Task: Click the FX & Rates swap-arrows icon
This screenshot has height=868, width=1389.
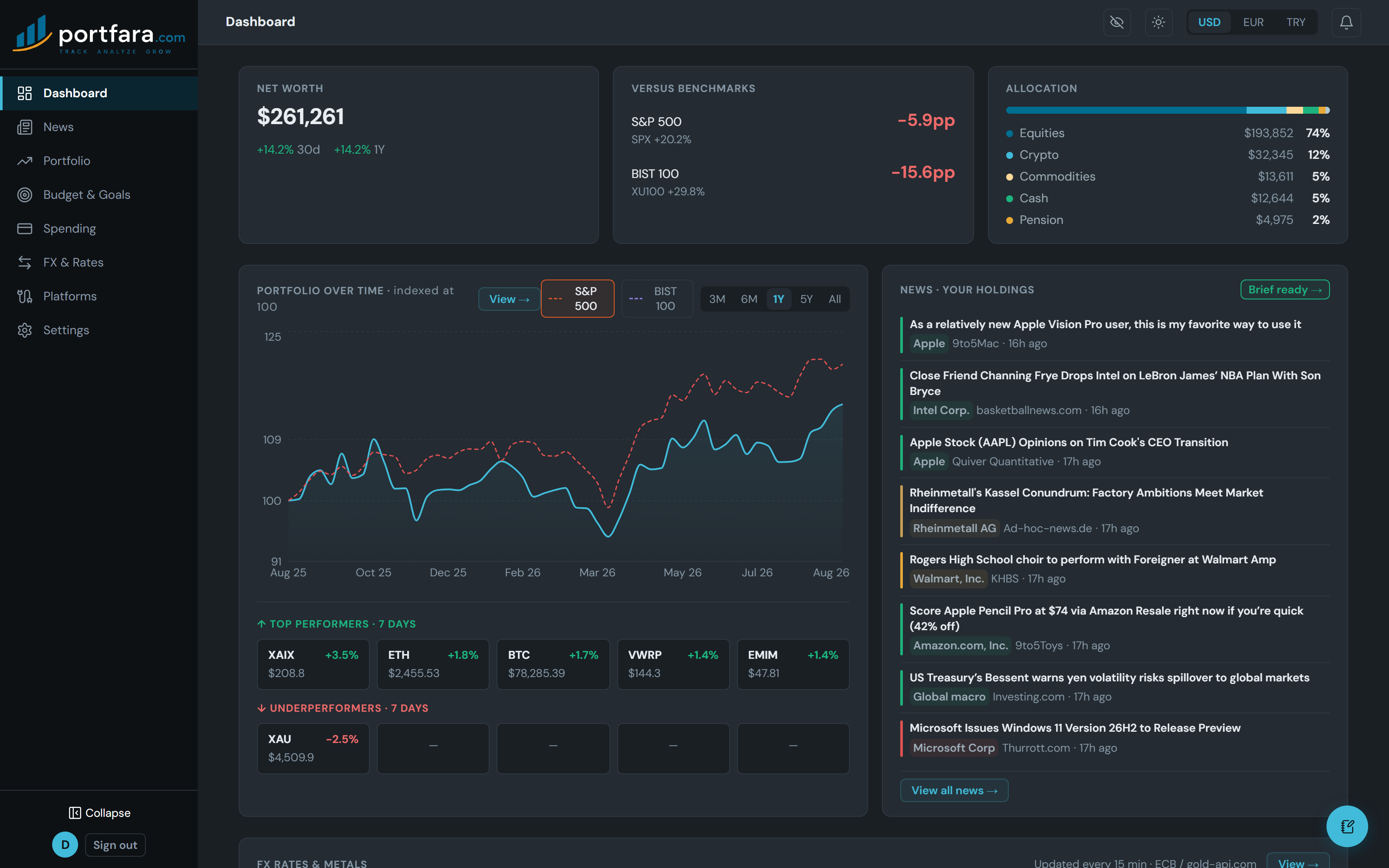Action: tap(25, 262)
